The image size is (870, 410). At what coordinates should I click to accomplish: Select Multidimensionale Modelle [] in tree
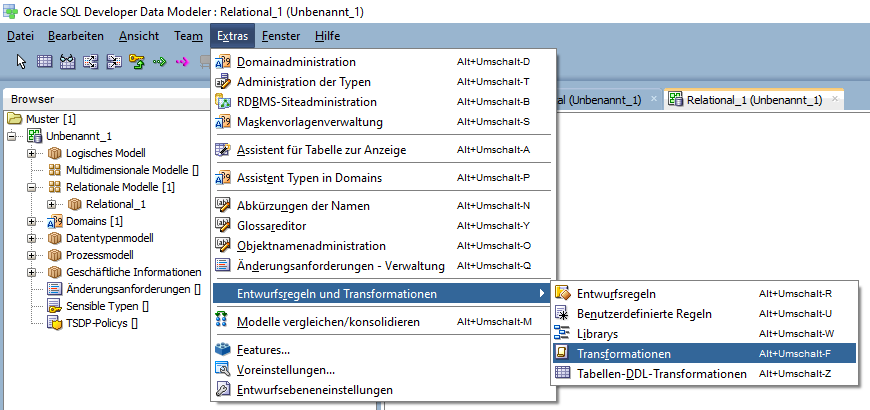(x=132, y=170)
